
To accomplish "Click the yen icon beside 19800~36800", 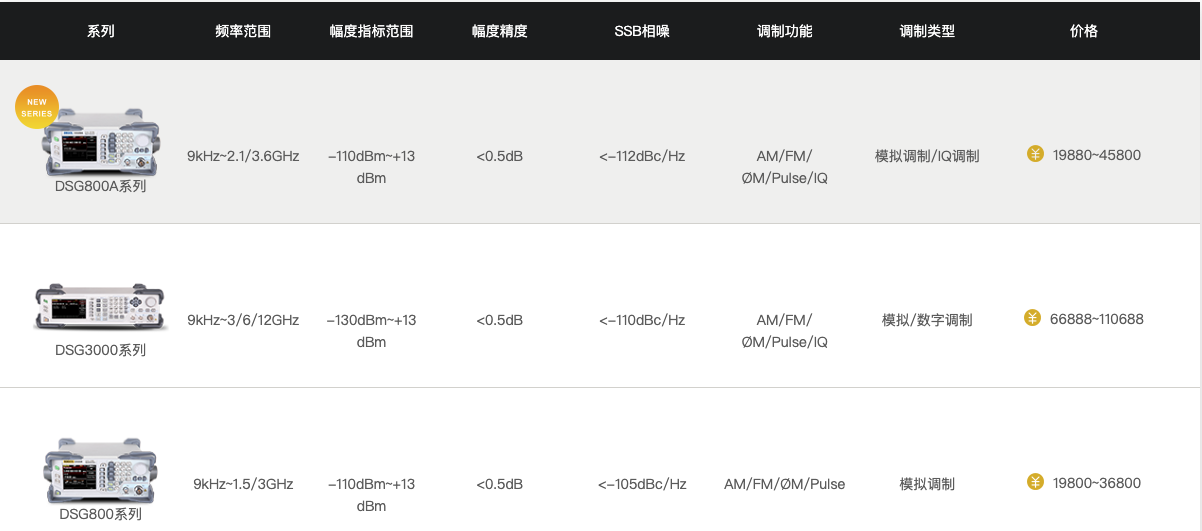I will tap(1035, 482).
